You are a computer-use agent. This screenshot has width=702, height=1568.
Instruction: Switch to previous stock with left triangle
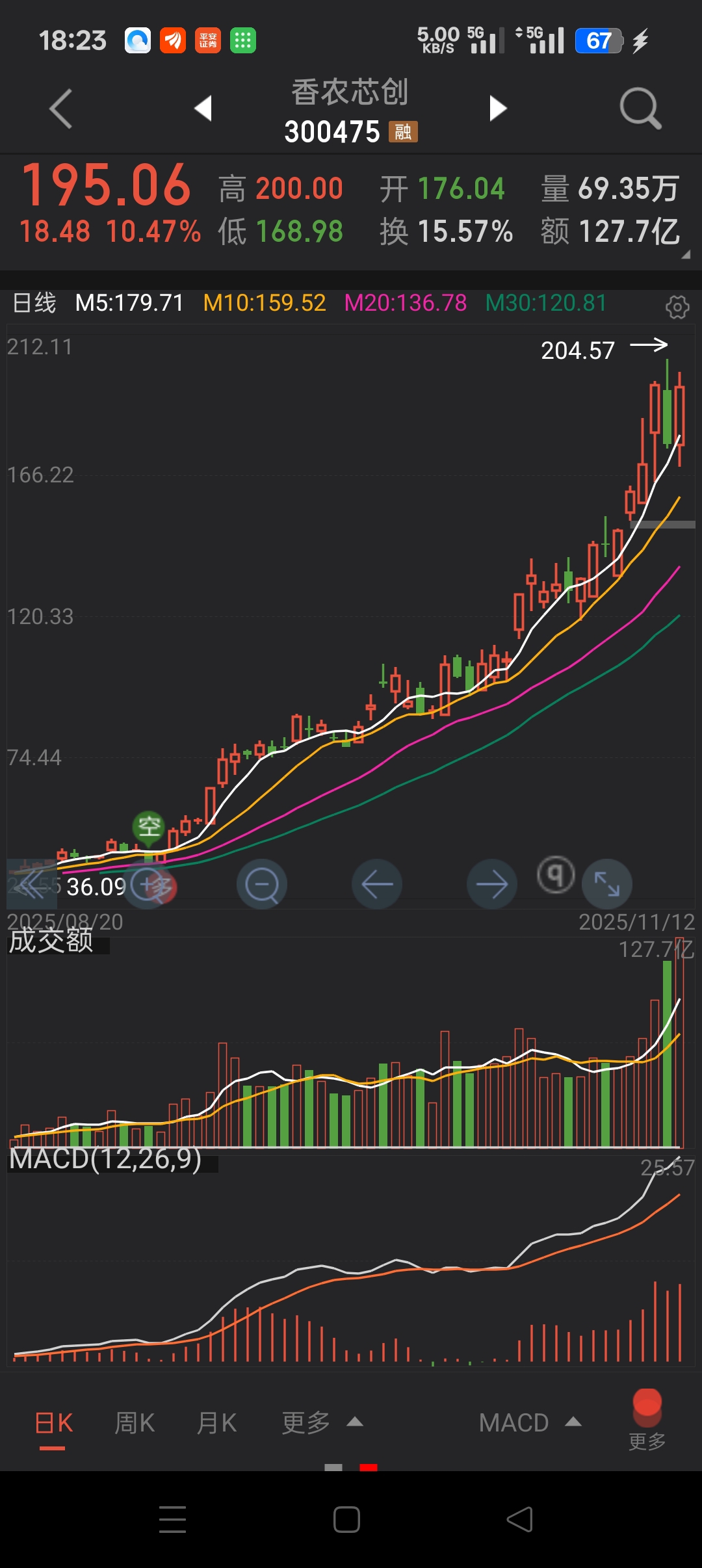point(203,108)
